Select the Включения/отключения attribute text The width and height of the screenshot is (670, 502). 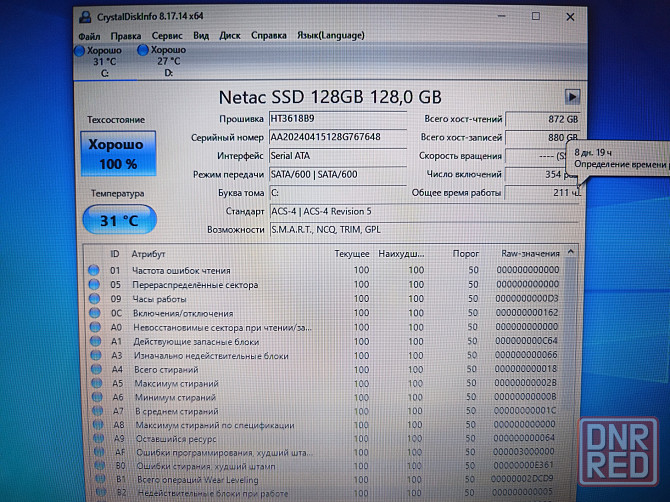pyautogui.click(x=183, y=313)
